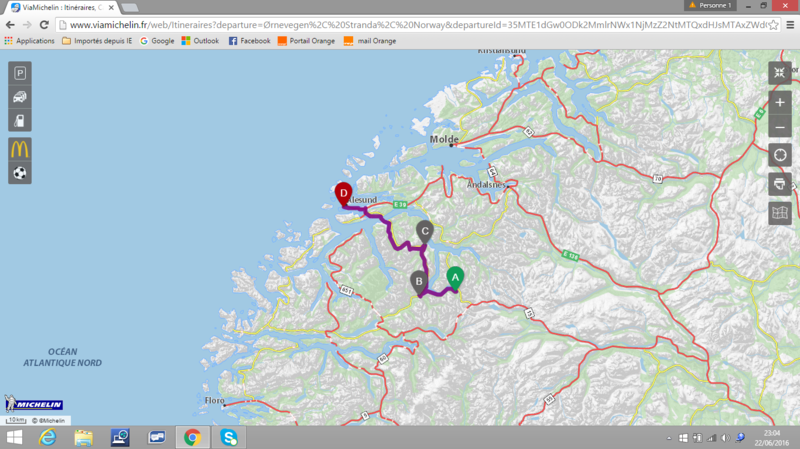The image size is (800, 449).
Task: Close the ViaMichelin tab
Action: coord(111,8)
